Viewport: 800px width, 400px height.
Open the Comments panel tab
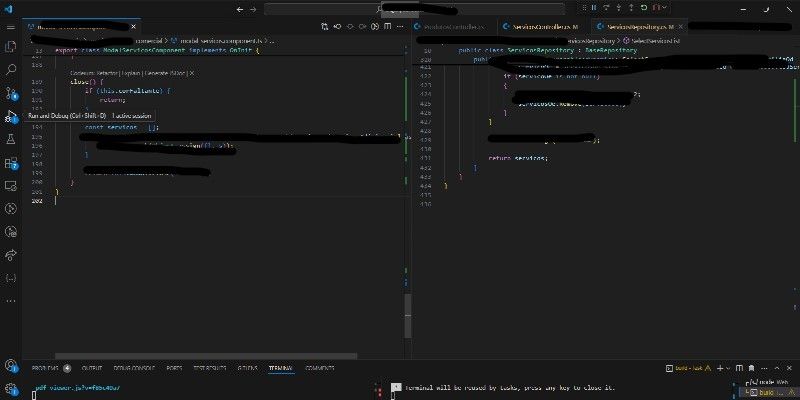pos(320,368)
